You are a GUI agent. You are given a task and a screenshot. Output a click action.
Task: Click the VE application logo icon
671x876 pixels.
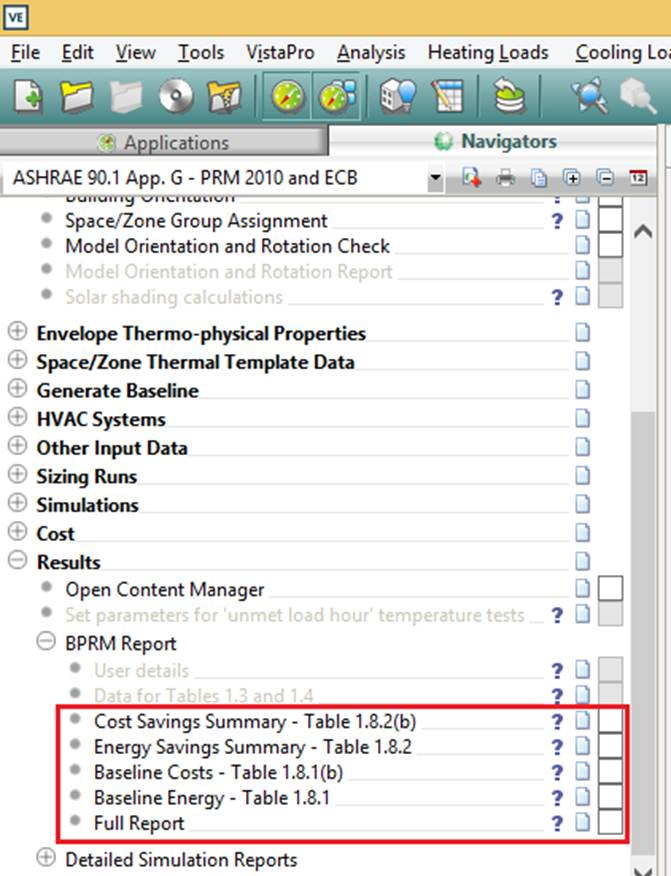pos(16,17)
